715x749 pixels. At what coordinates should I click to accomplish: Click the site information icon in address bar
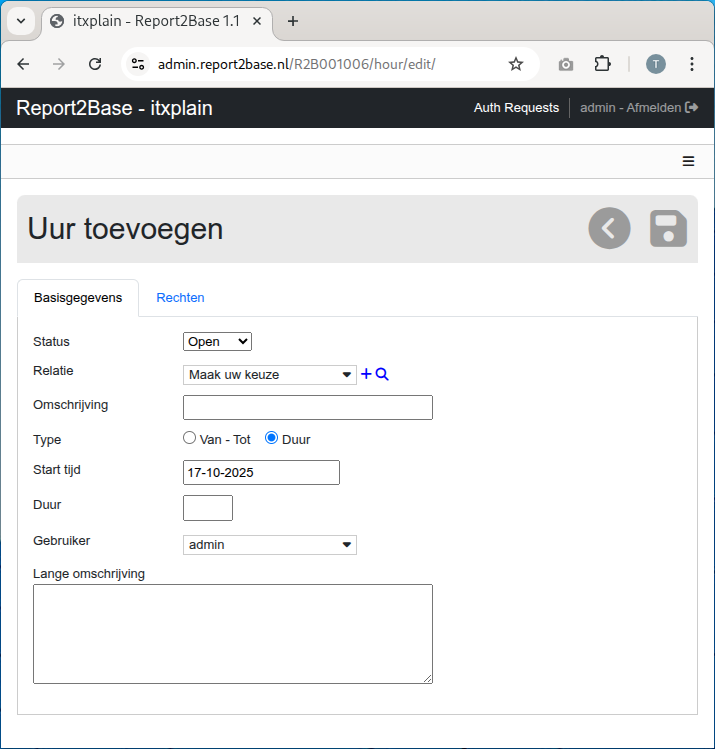[139, 64]
